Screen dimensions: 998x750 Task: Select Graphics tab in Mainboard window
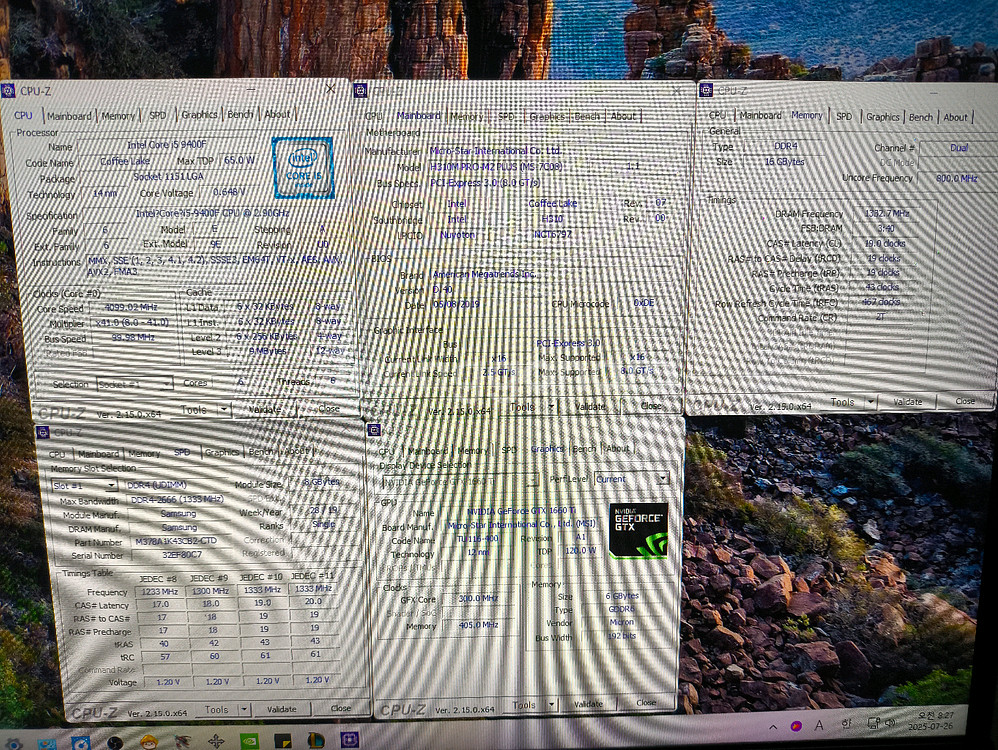(547, 117)
